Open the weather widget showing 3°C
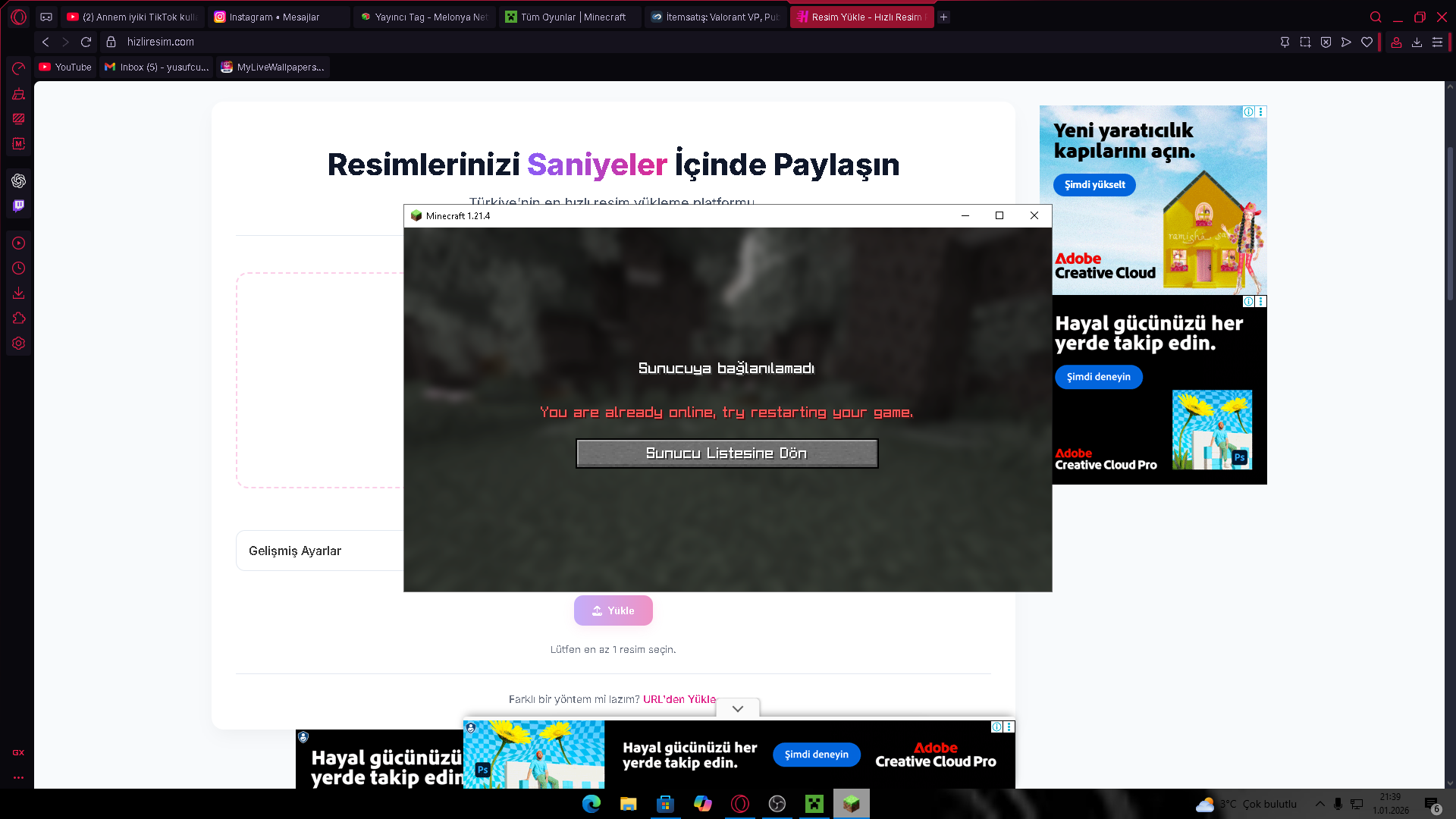 coord(1247,804)
